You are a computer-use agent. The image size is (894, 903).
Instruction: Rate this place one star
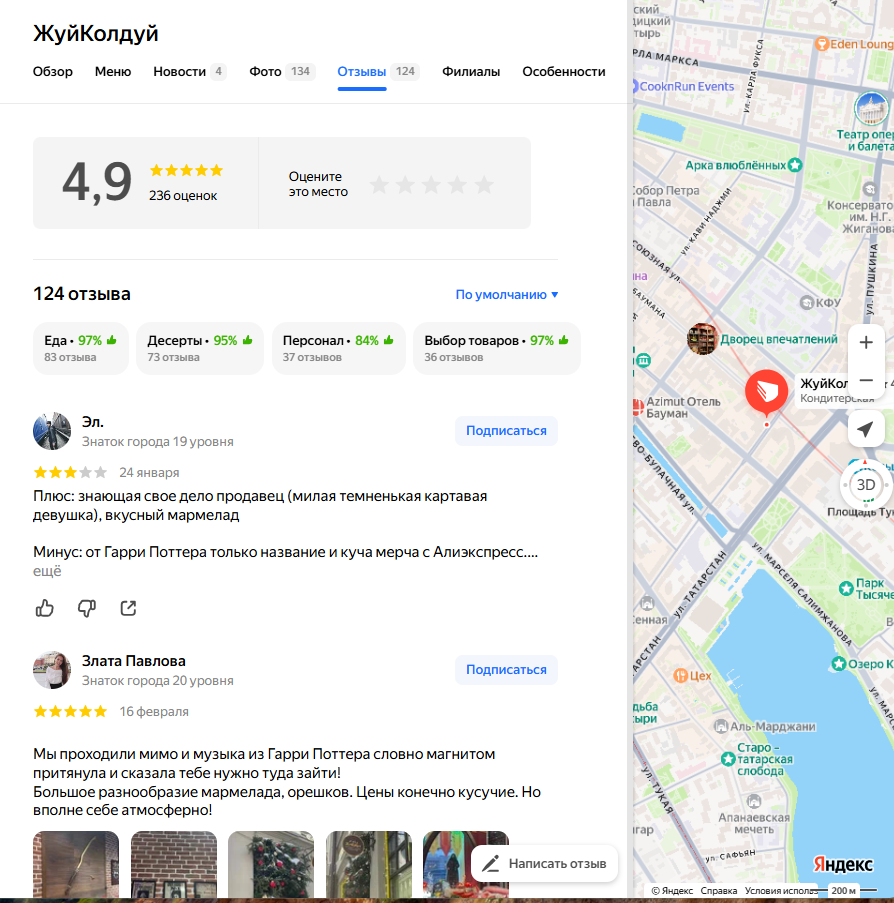coord(379,185)
